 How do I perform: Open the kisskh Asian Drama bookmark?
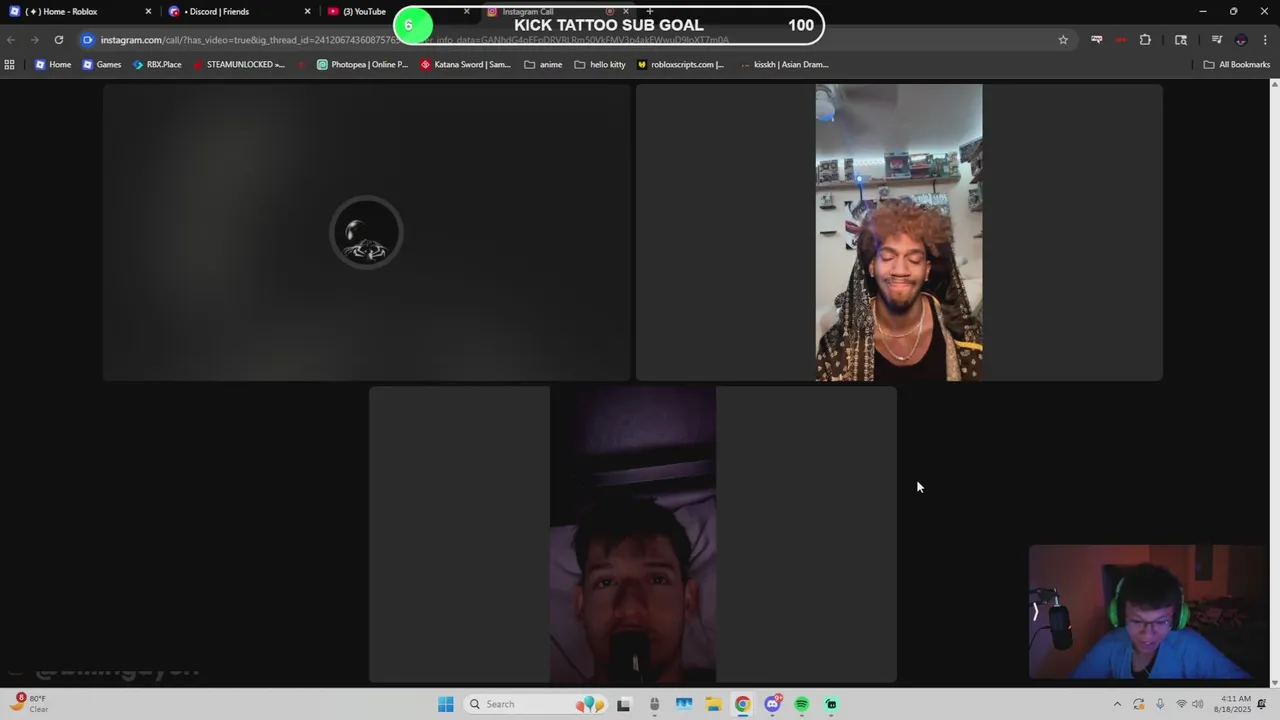click(x=785, y=64)
